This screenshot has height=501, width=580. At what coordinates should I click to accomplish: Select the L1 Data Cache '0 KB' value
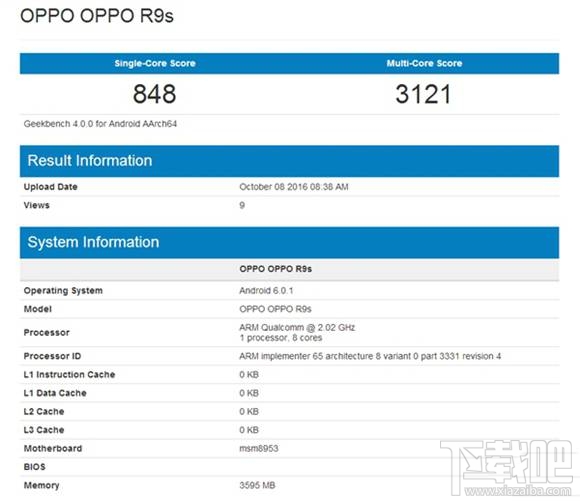coord(249,393)
